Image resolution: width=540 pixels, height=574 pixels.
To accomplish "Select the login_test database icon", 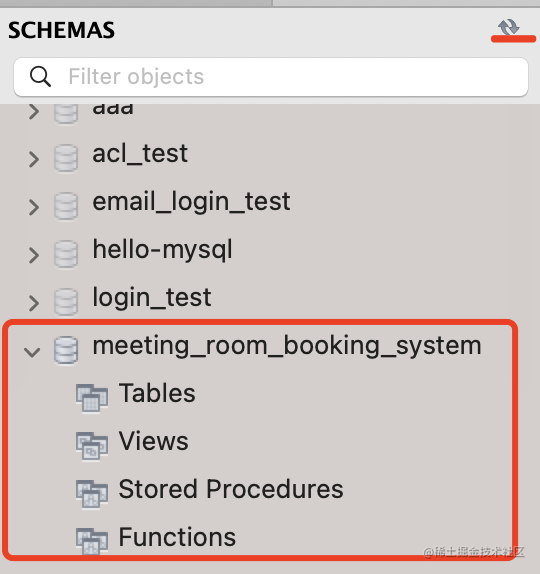I will (66, 302).
